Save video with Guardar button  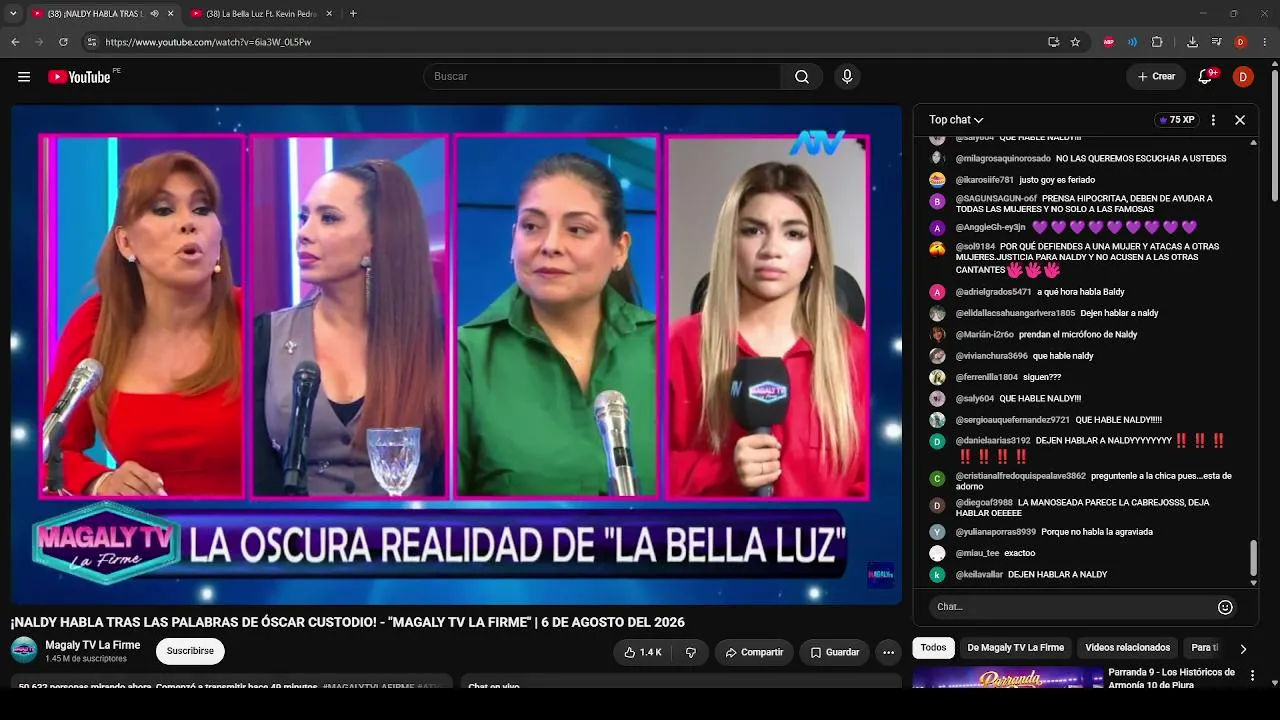pos(834,652)
